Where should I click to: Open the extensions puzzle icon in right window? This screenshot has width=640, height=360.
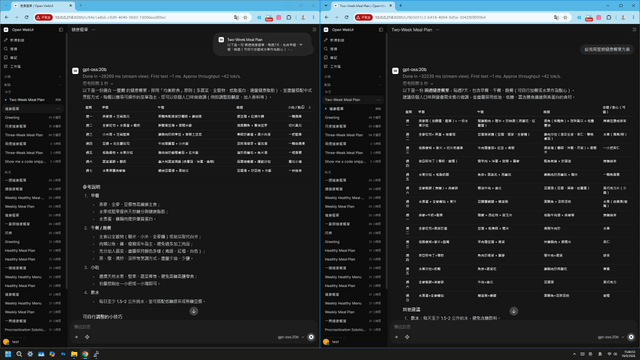tap(609, 18)
